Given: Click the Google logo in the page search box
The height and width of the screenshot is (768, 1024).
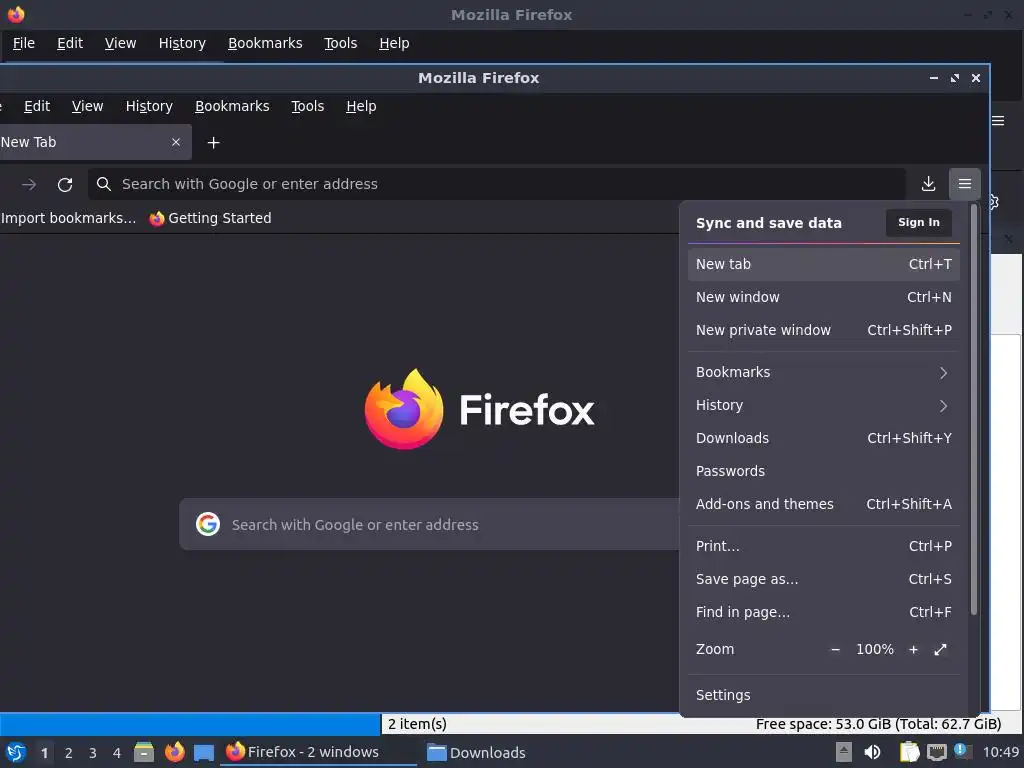Looking at the screenshot, I should 208,524.
